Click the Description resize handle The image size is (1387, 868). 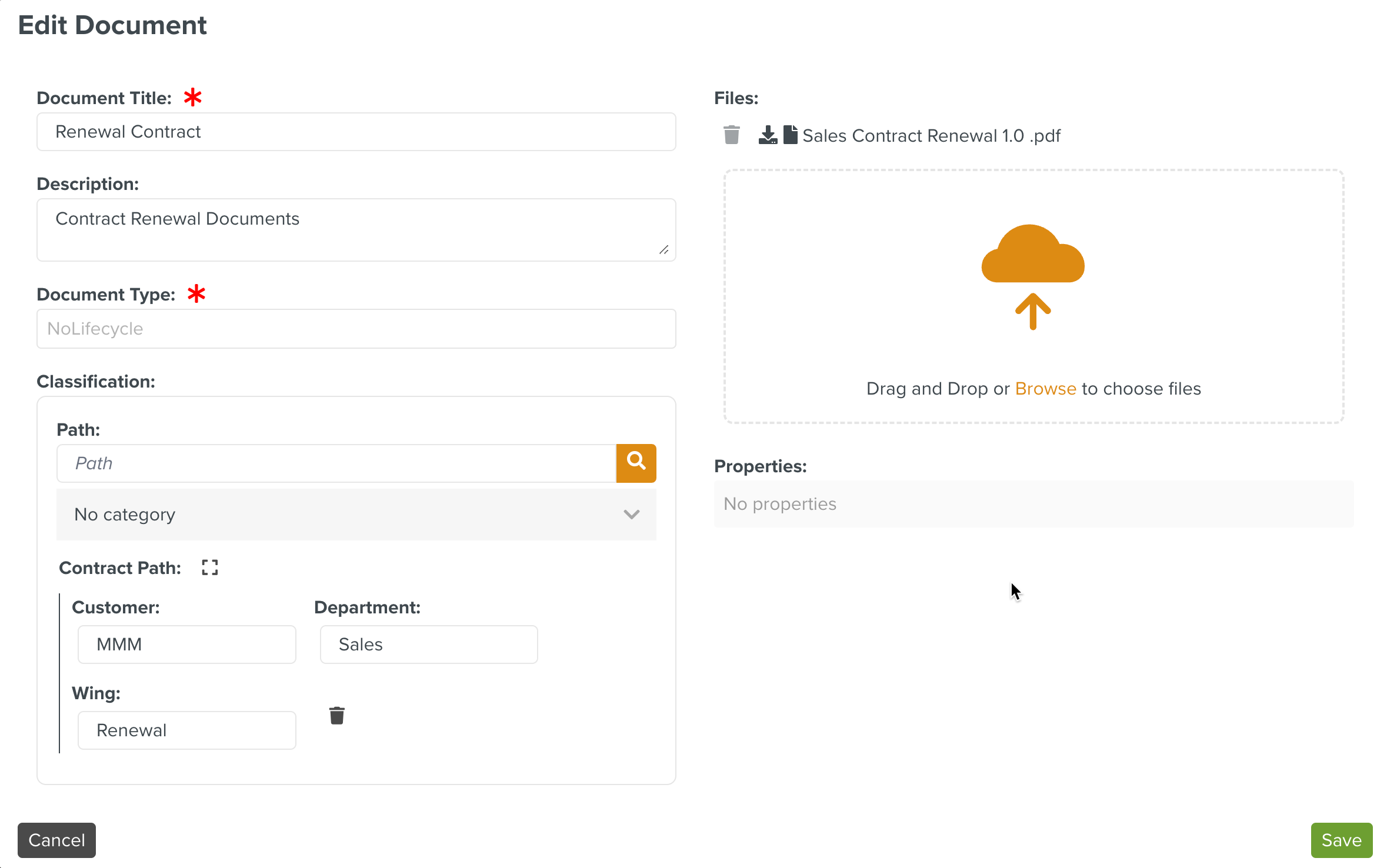pos(664,250)
